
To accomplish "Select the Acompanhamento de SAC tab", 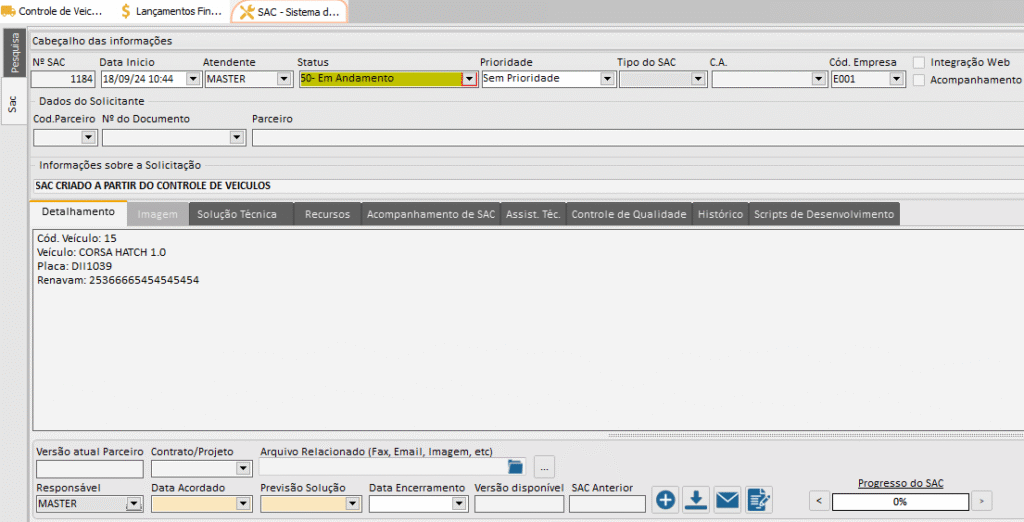I will pyautogui.click(x=431, y=214).
